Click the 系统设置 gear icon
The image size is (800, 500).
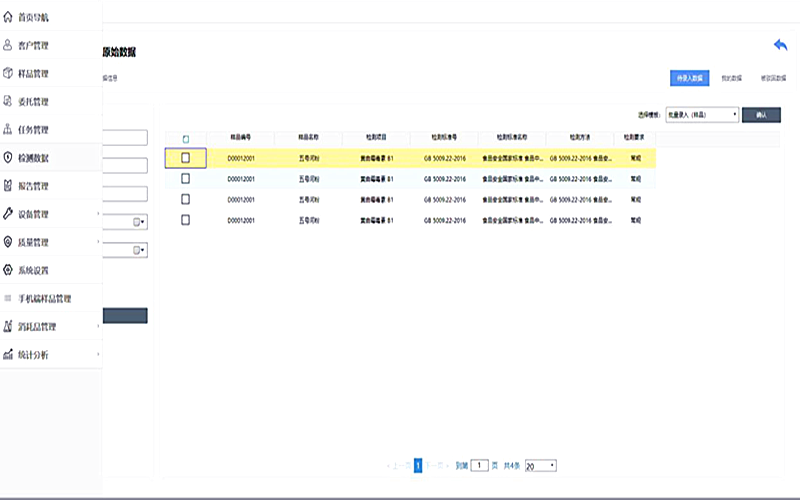(x=9, y=269)
